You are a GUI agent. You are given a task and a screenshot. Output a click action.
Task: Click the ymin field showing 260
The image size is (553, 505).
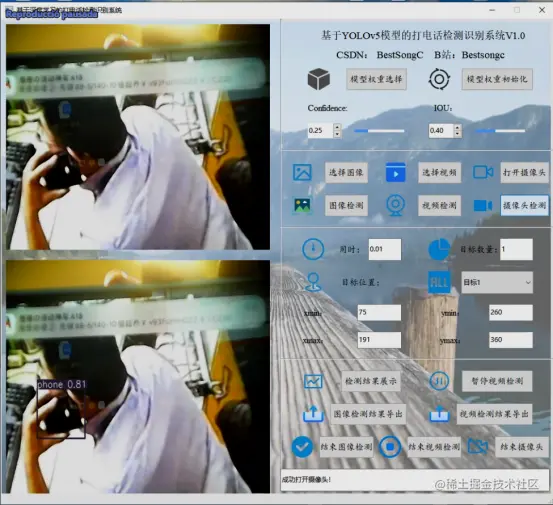511,312
